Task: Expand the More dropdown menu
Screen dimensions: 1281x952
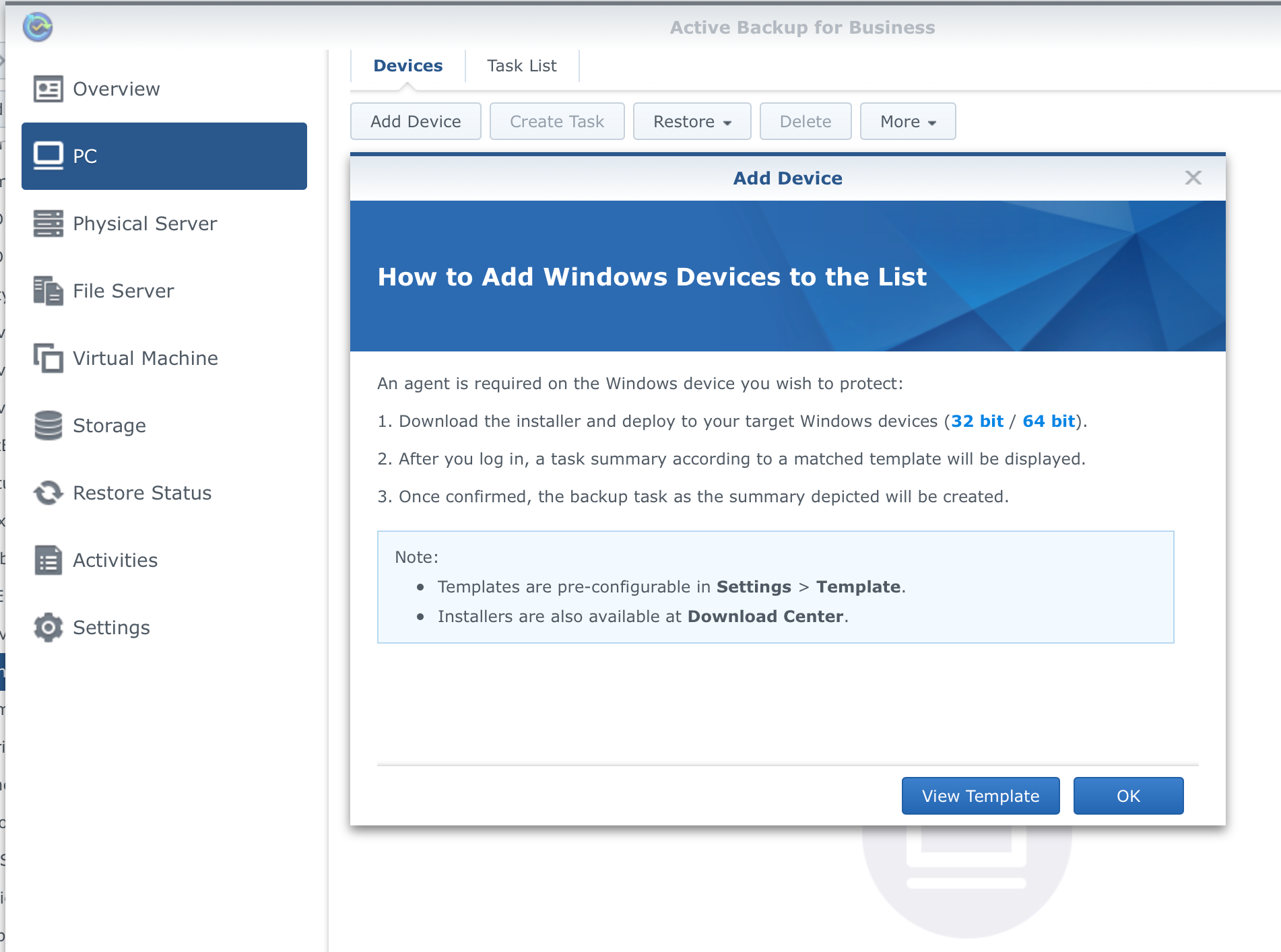Action: [x=908, y=121]
